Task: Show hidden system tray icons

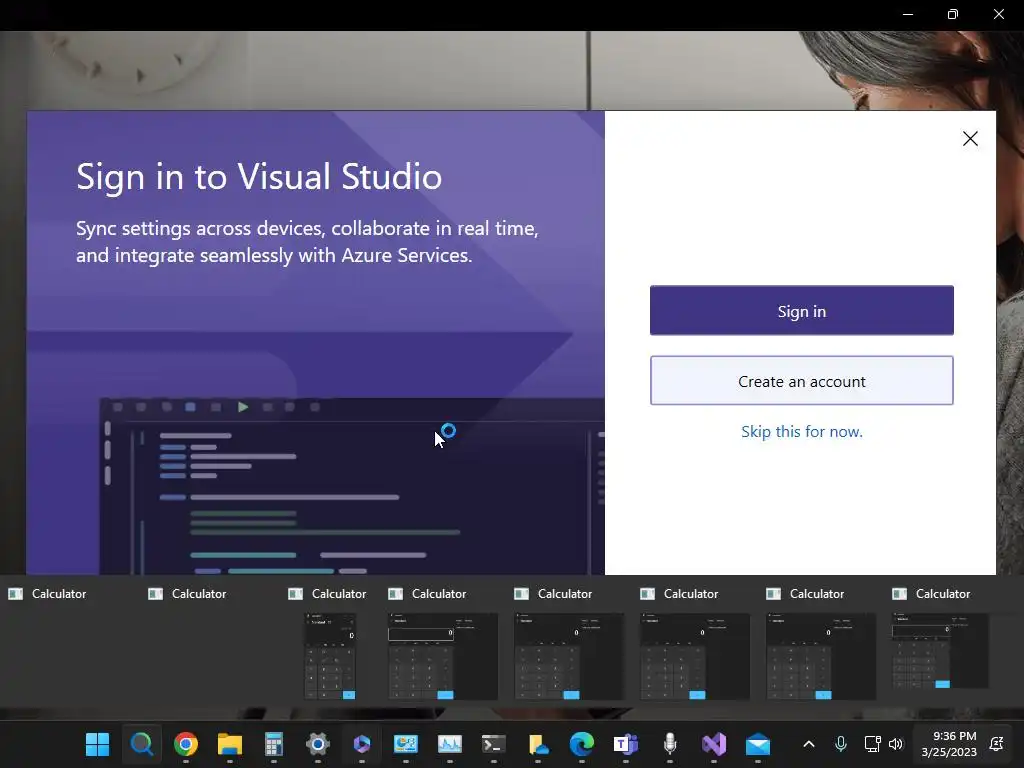Action: pyautogui.click(x=808, y=744)
